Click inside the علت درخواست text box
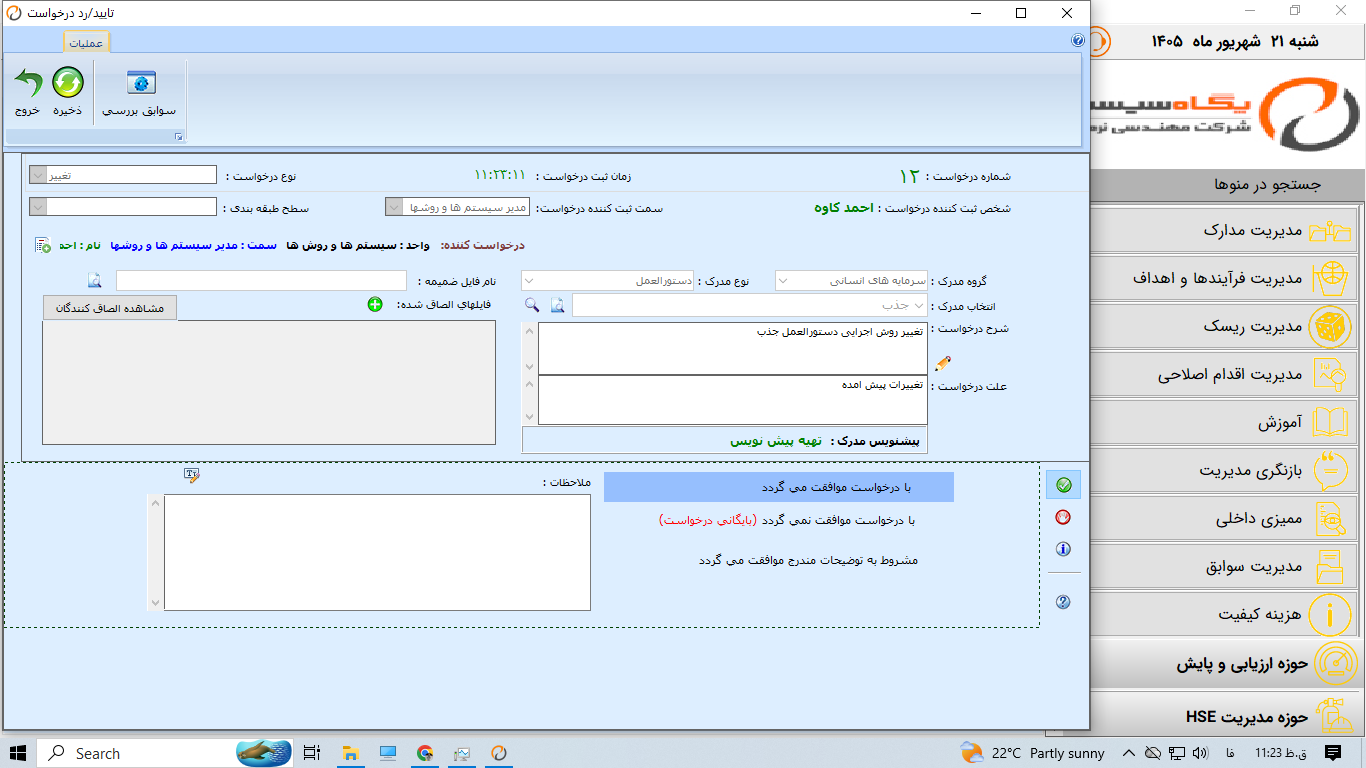 coord(733,400)
